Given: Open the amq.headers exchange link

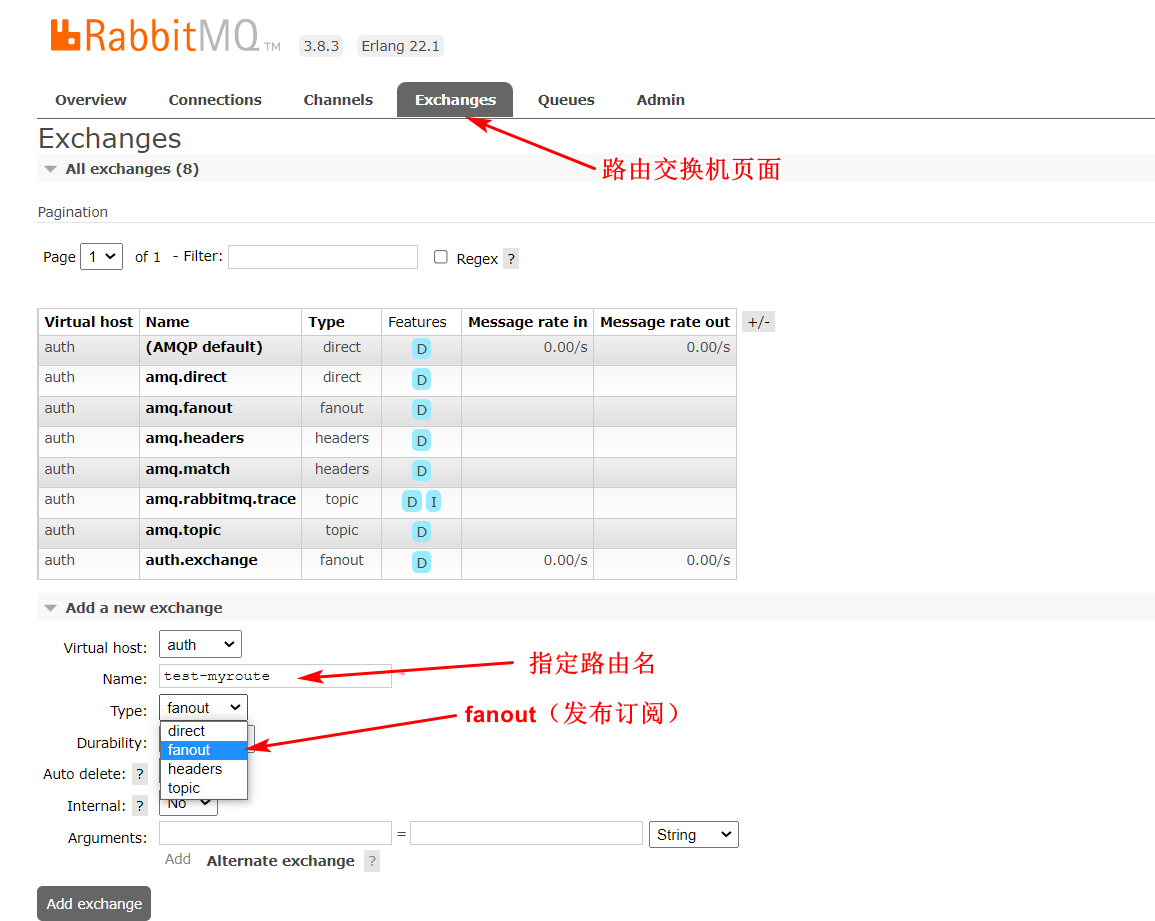Looking at the screenshot, I should click(x=194, y=438).
